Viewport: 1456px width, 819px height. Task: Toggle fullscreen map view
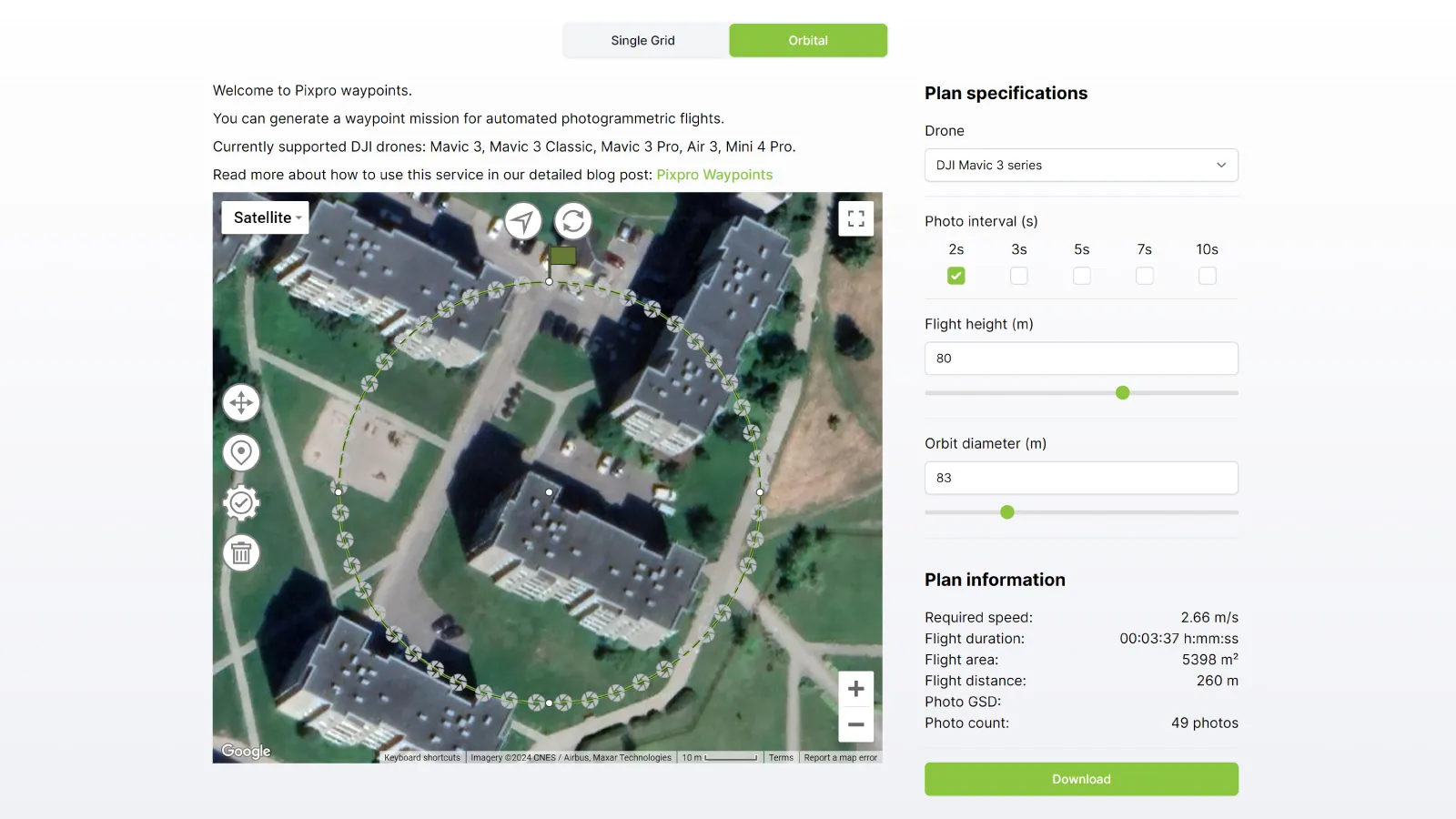click(855, 218)
